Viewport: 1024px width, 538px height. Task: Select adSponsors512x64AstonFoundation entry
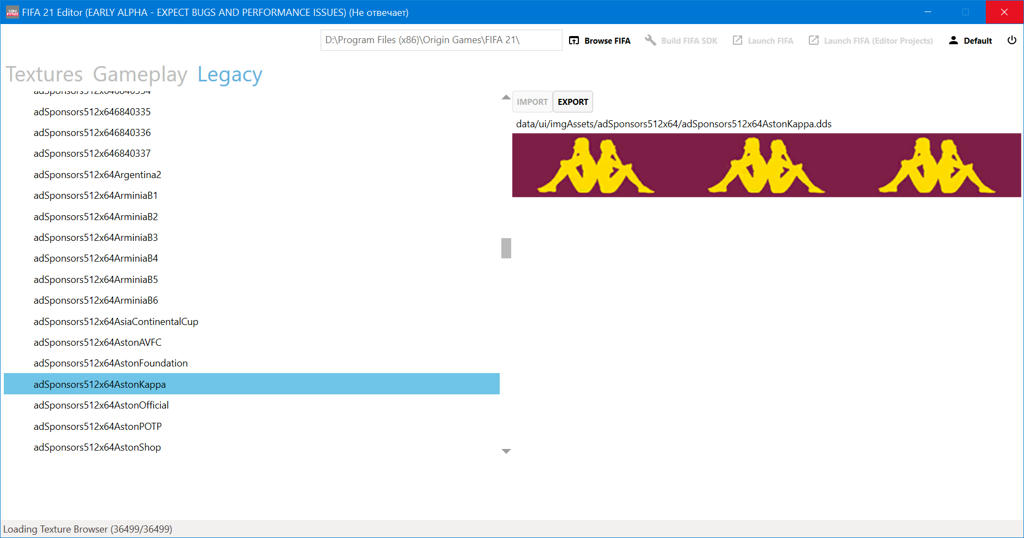110,363
